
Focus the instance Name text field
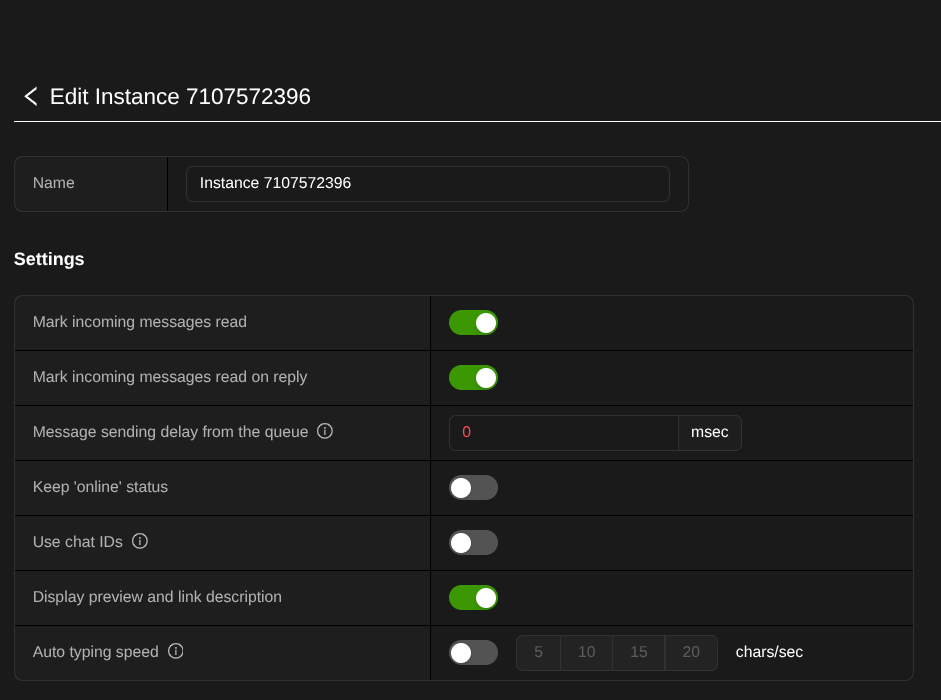[428, 184]
